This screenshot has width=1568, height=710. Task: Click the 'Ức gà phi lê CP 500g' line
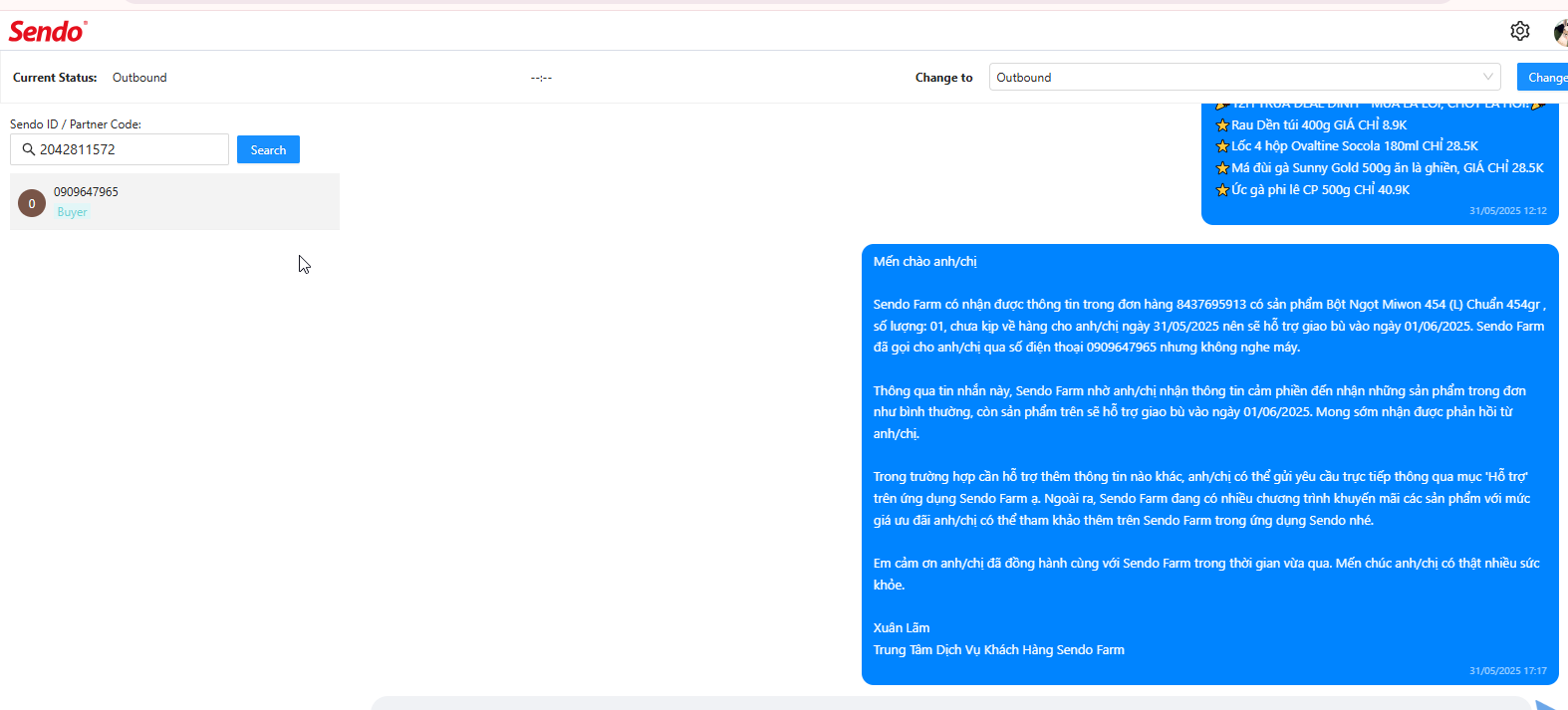coord(1313,190)
